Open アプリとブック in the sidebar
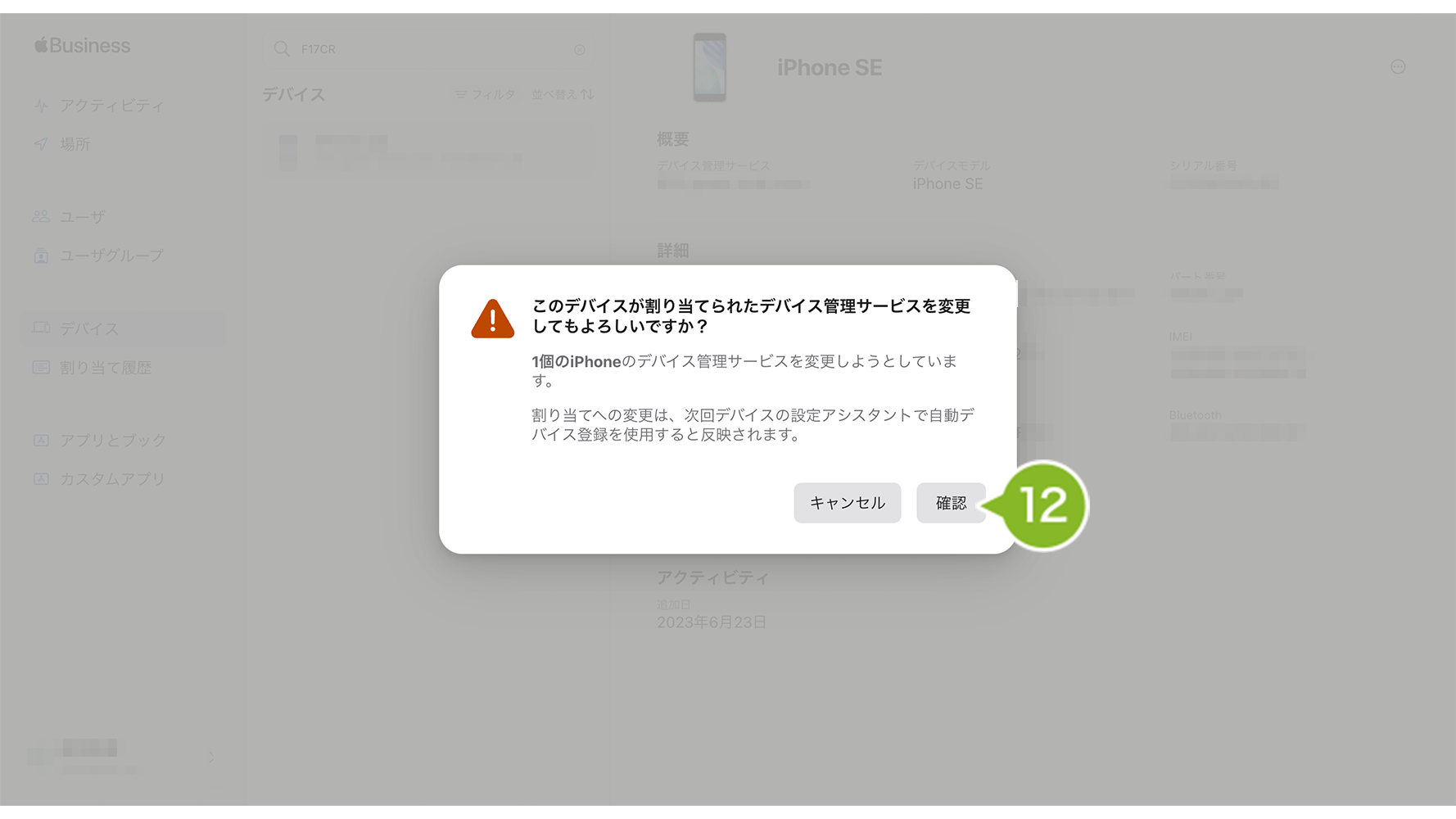This screenshot has height=819, width=1456. (112, 441)
